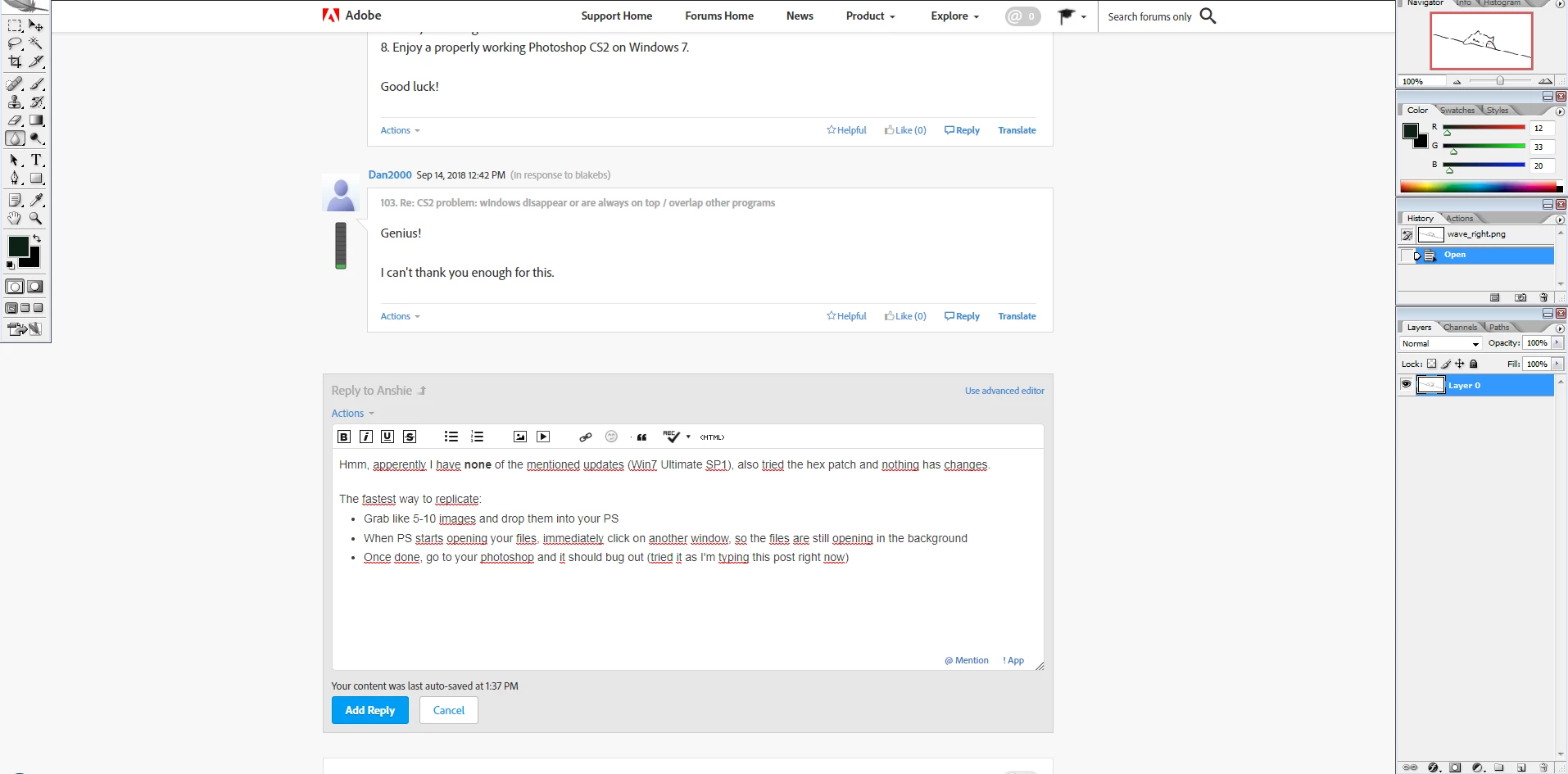Select the Notes tool

coord(15,200)
